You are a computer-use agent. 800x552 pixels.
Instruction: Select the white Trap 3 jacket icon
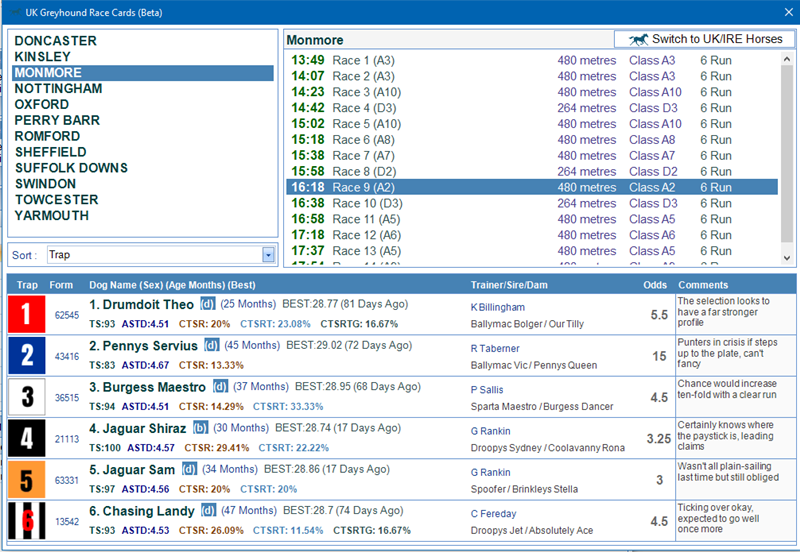[x=27, y=397]
